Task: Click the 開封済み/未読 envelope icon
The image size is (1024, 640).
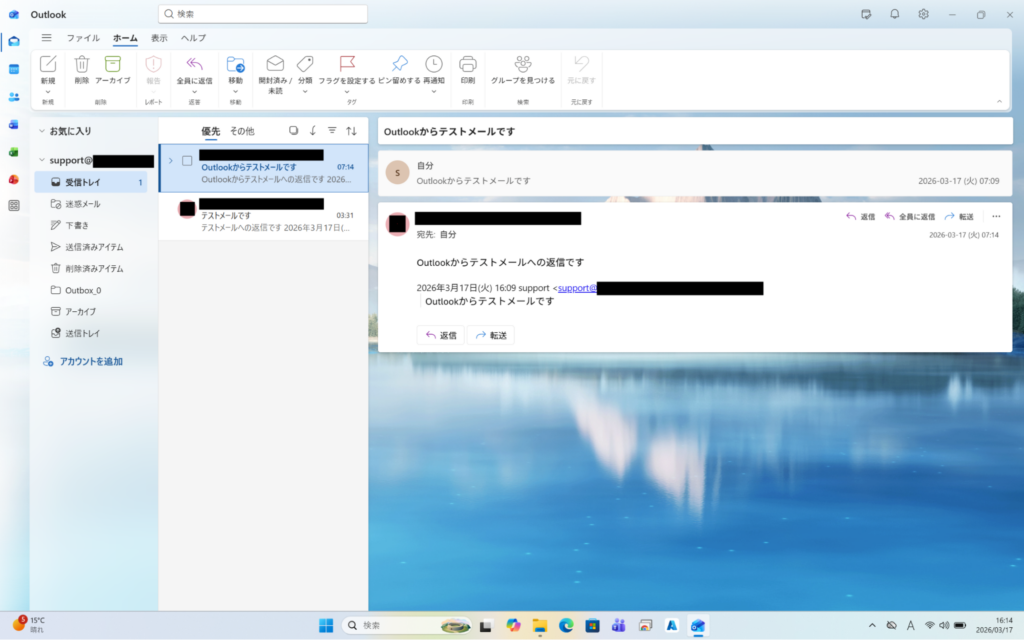Action: [x=275, y=65]
